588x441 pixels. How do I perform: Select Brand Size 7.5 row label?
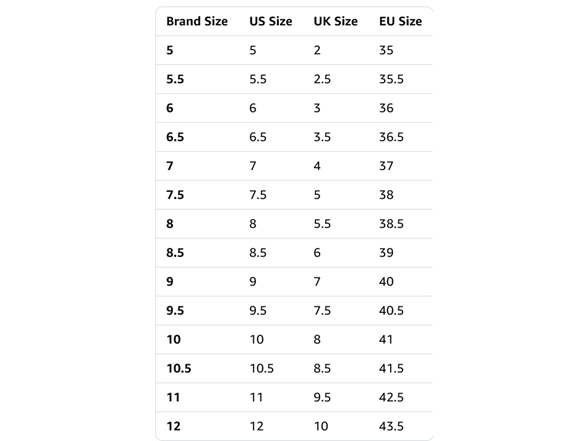click(175, 195)
